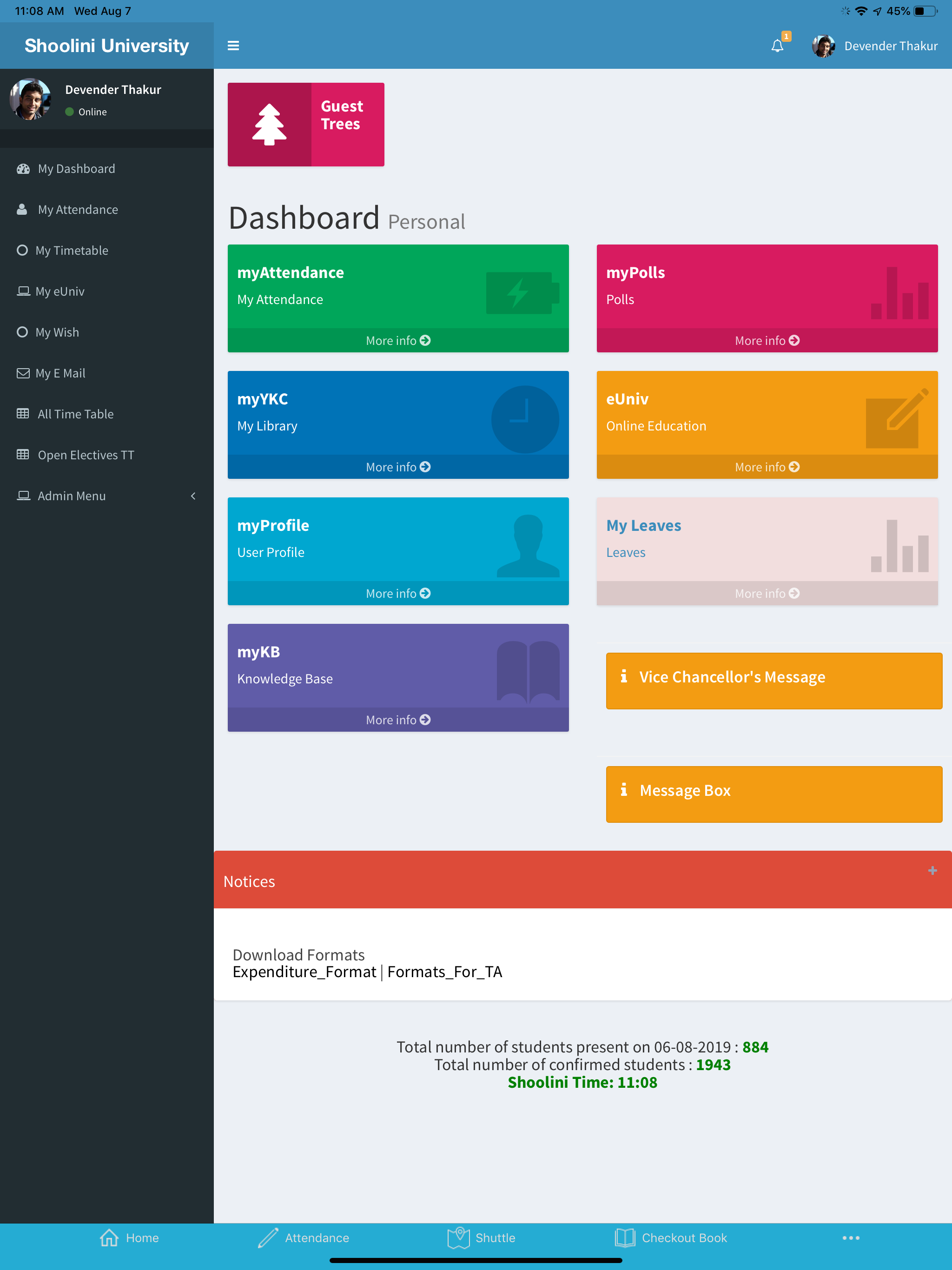Open My Dashboard in the sidebar

click(107, 169)
